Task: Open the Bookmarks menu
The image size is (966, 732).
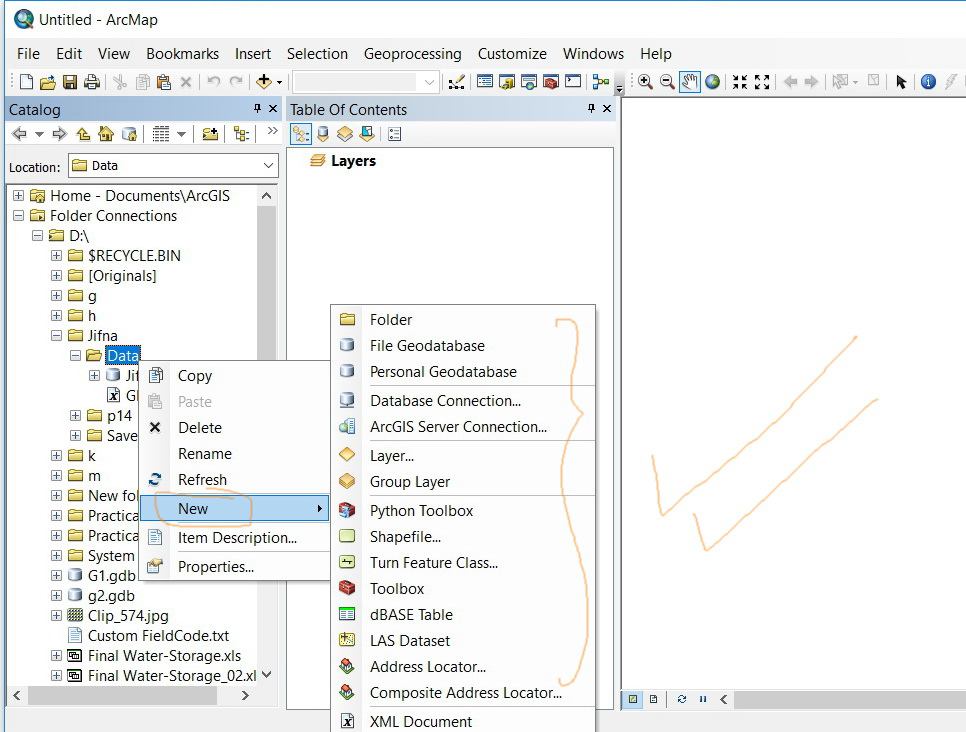Action: tap(182, 54)
